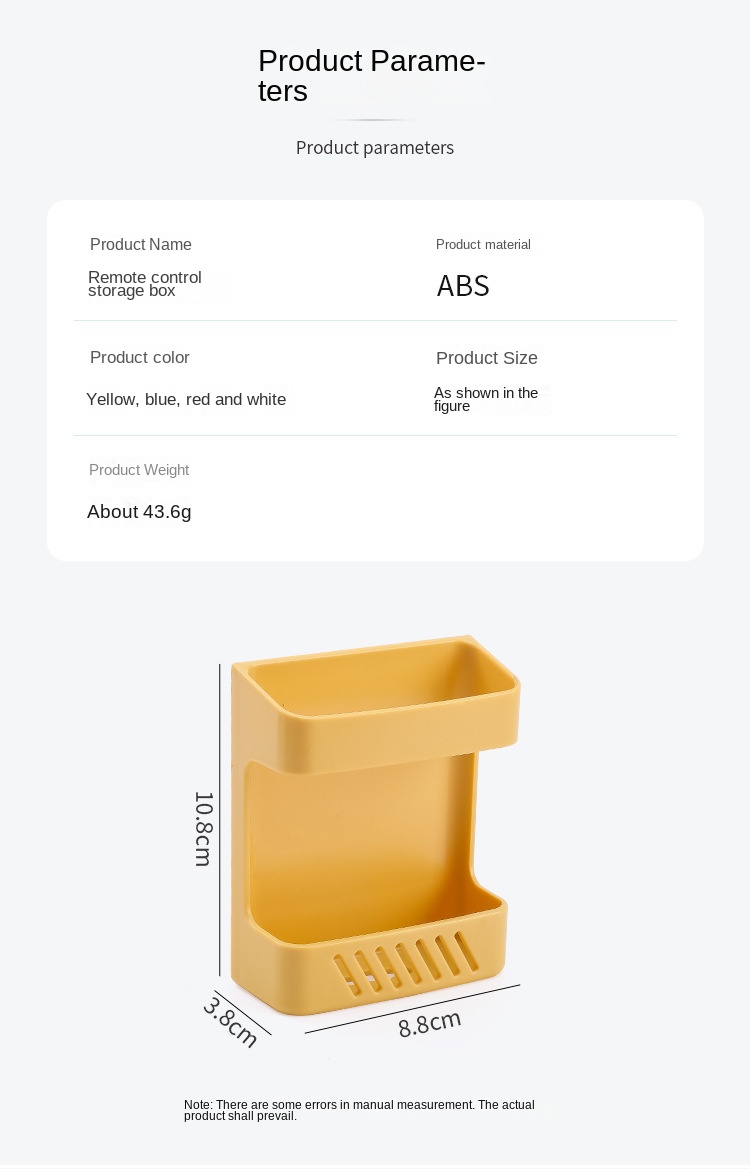
Task: Click the slotted vents on the box
Action: tap(400, 961)
